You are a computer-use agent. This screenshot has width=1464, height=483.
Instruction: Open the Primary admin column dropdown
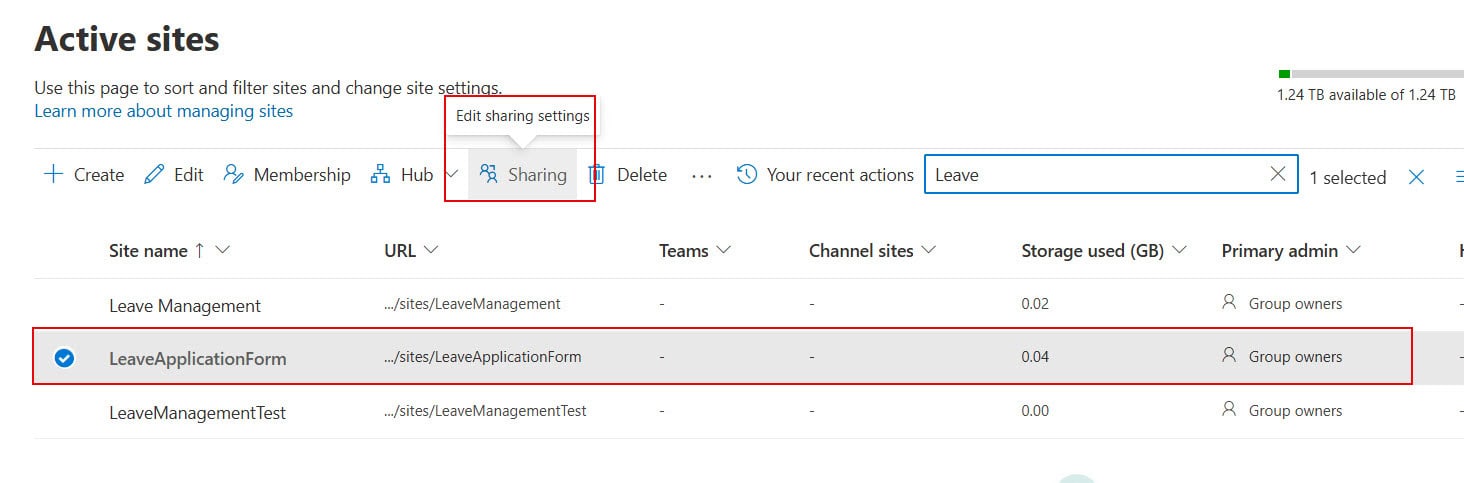(1354, 250)
